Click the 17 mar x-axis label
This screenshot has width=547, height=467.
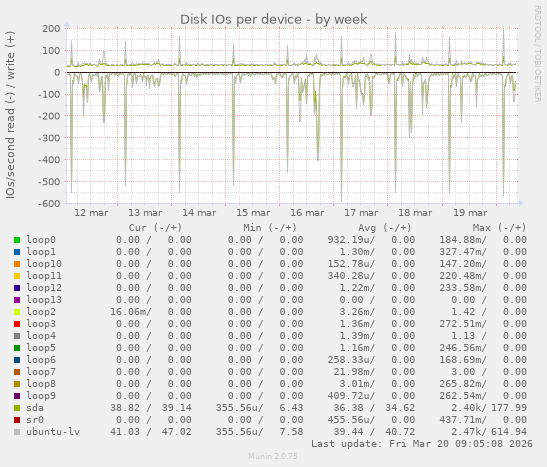click(x=361, y=213)
